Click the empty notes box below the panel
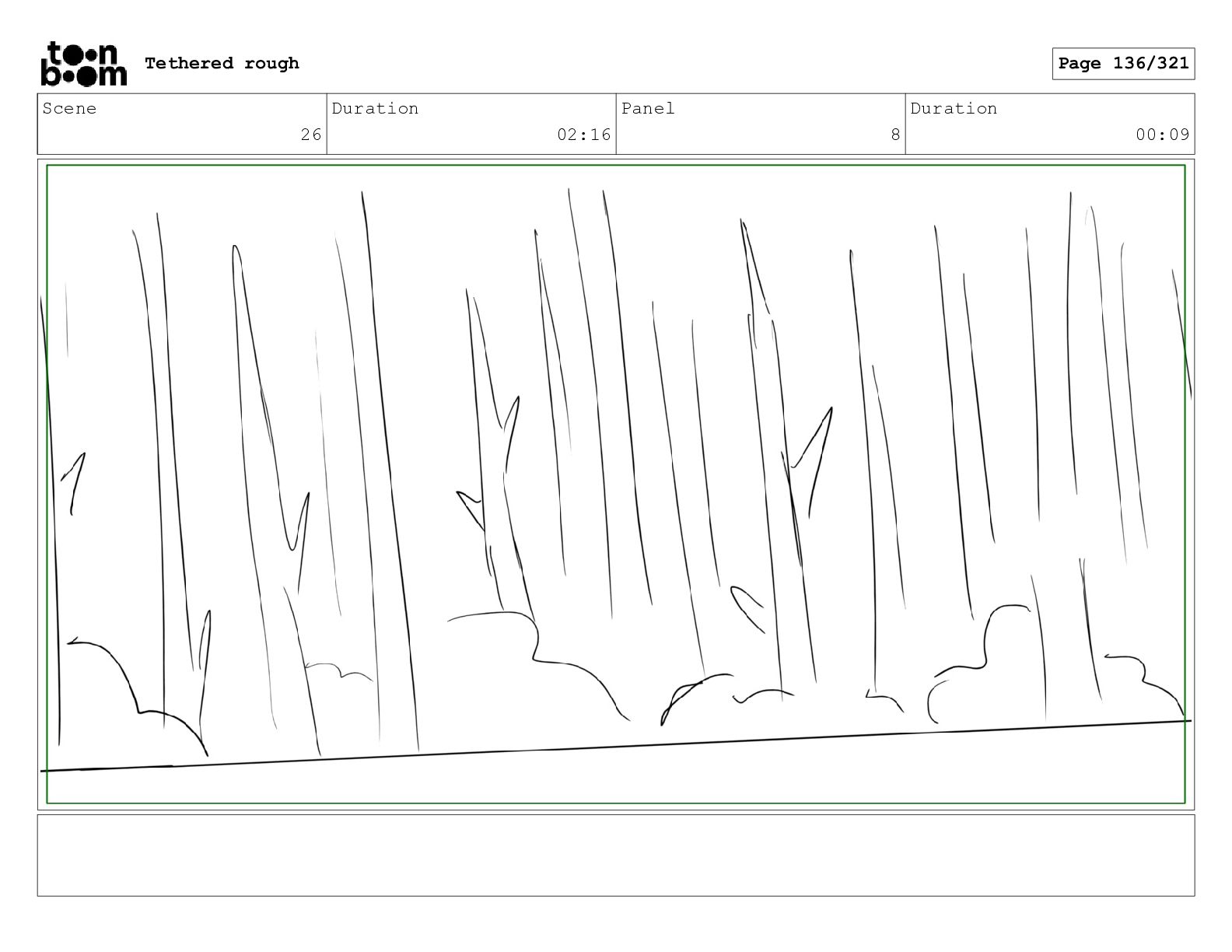The width and height of the screenshot is (1232, 952). (x=616, y=855)
